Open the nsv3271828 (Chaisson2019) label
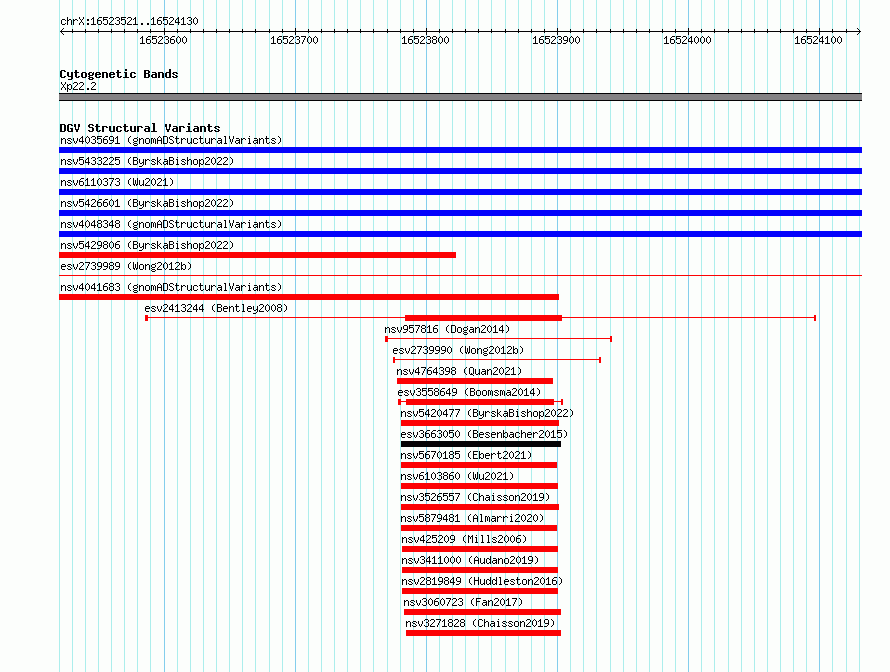Screen dimensions: 890x672 (480, 623)
